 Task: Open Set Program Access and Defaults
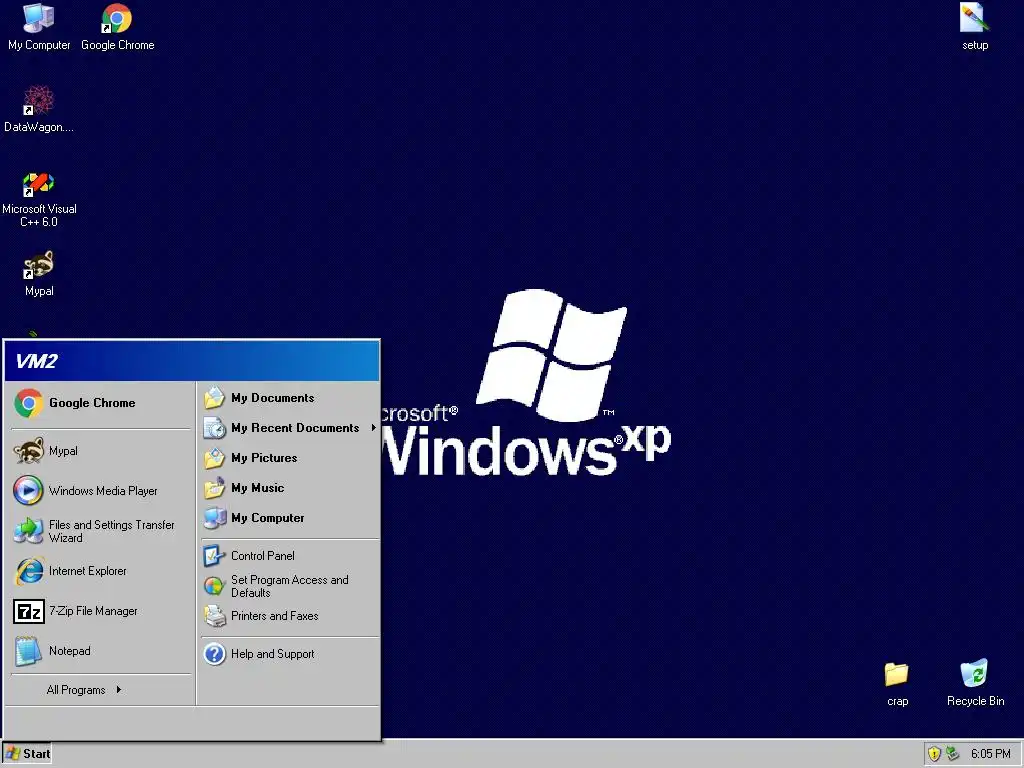click(x=289, y=586)
